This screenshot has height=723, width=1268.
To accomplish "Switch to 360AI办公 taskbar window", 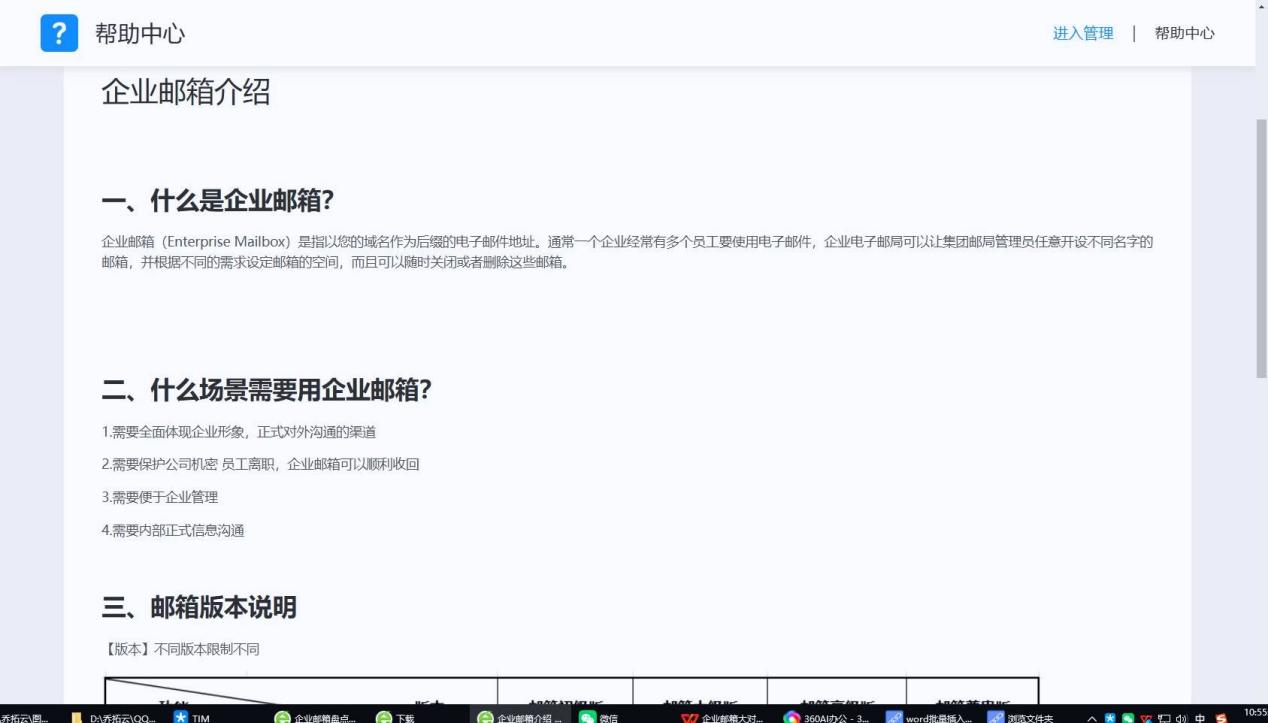I will click(x=826, y=716).
